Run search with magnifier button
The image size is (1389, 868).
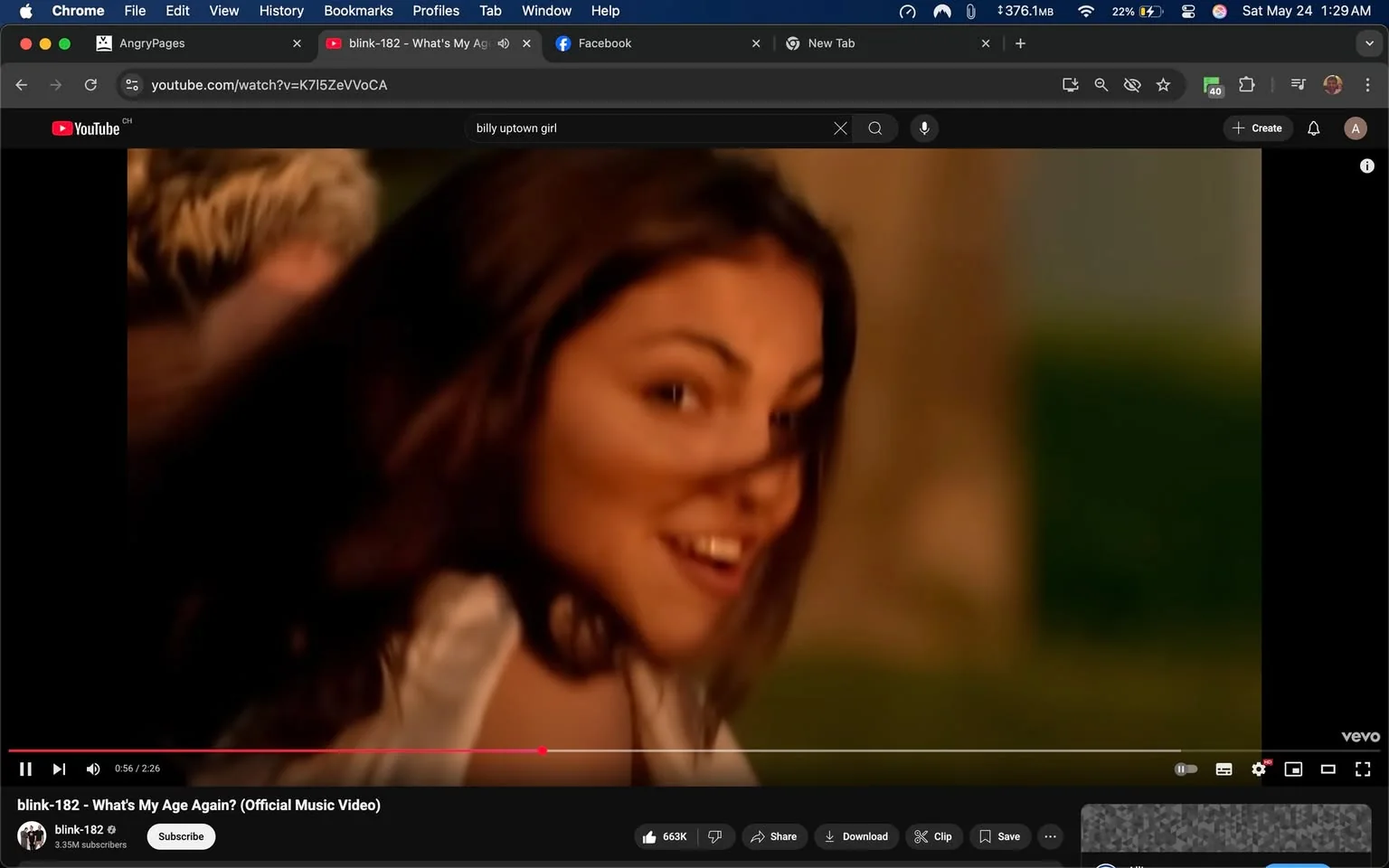tap(875, 128)
